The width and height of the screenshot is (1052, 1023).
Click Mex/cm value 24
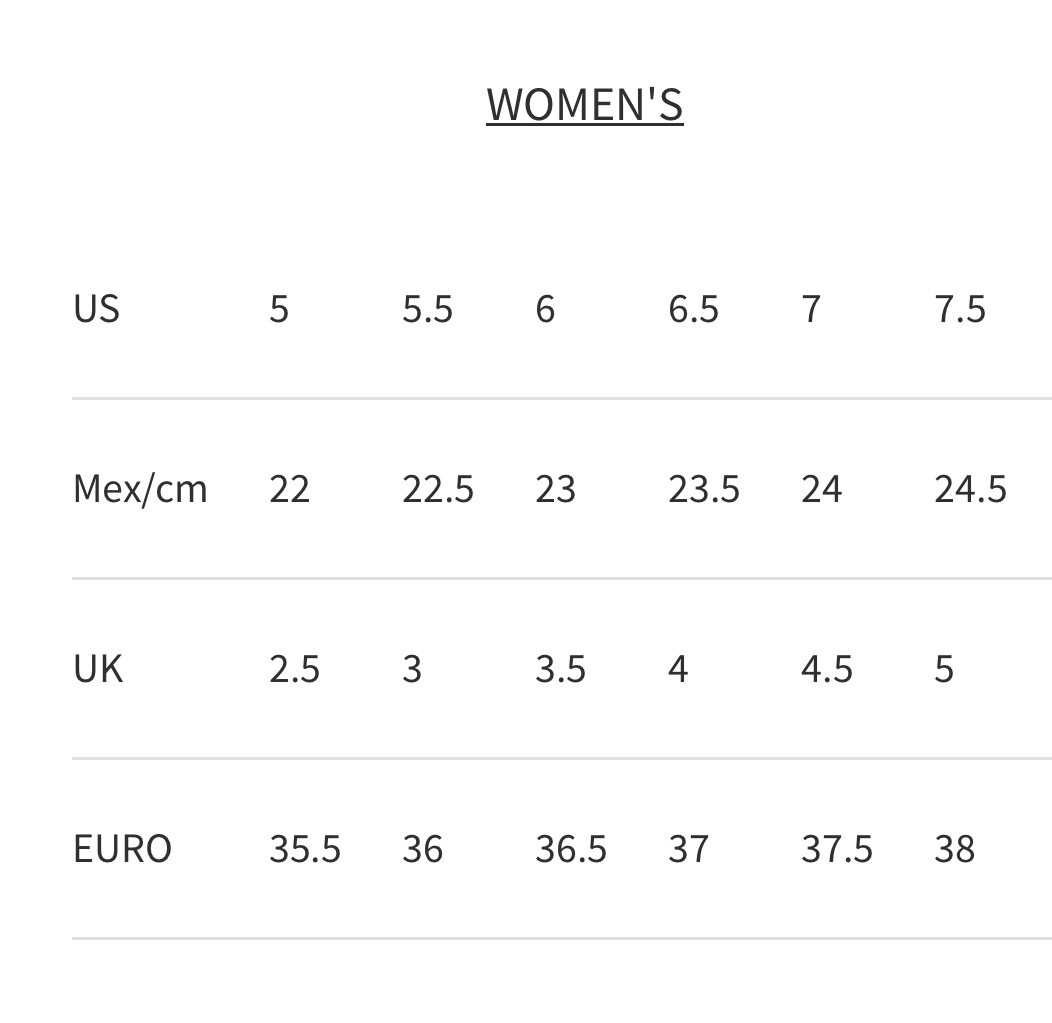[822, 489]
